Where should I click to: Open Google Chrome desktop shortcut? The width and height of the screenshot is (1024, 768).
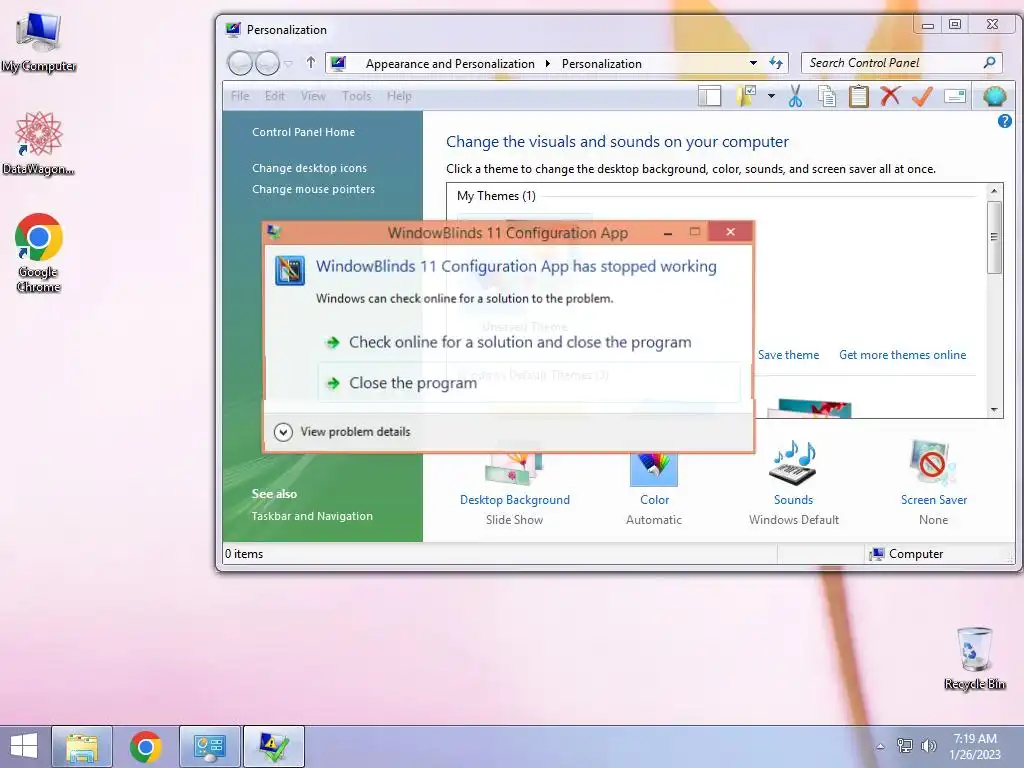tap(39, 253)
